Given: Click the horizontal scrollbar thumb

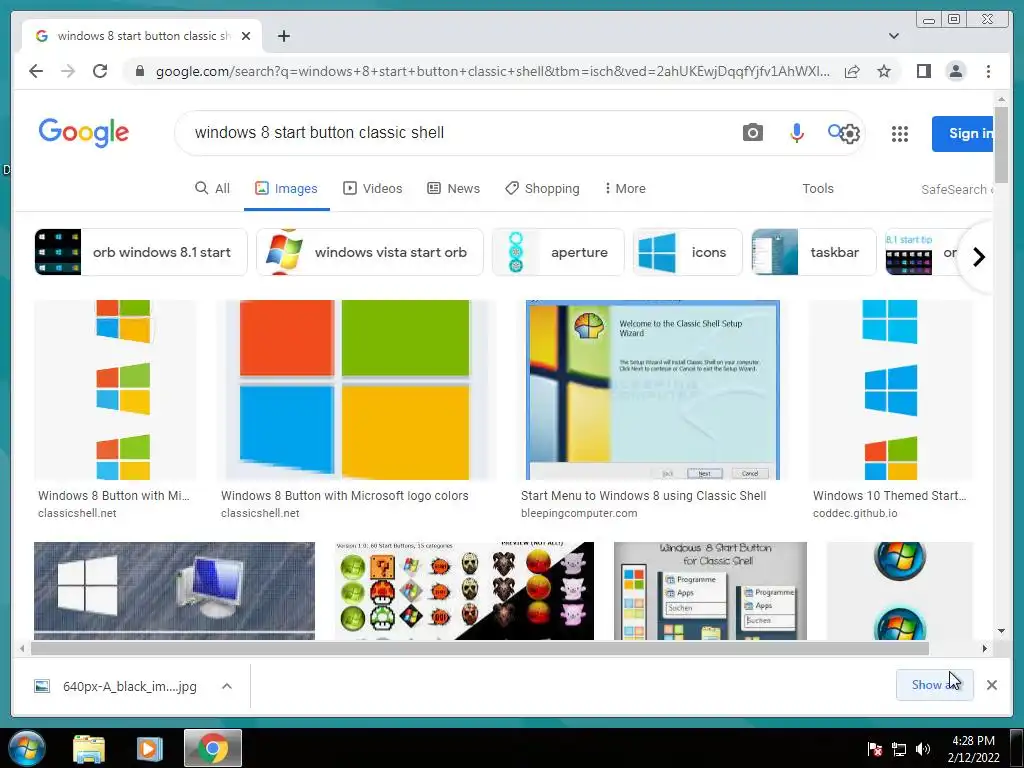Looking at the screenshot, I should (479, 648).
